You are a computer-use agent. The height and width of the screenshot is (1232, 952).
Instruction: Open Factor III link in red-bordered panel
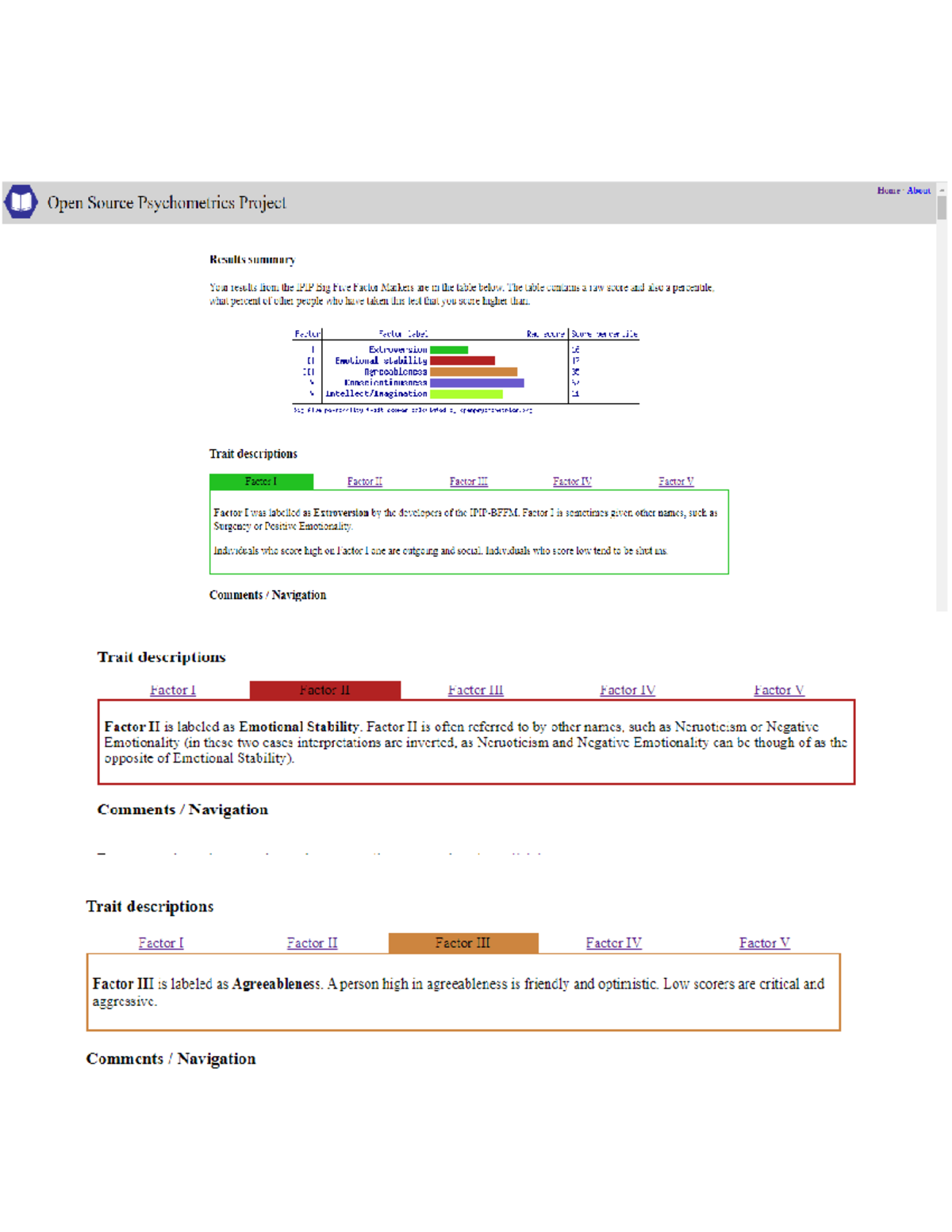pyautogui.click(x=475, y=690)
